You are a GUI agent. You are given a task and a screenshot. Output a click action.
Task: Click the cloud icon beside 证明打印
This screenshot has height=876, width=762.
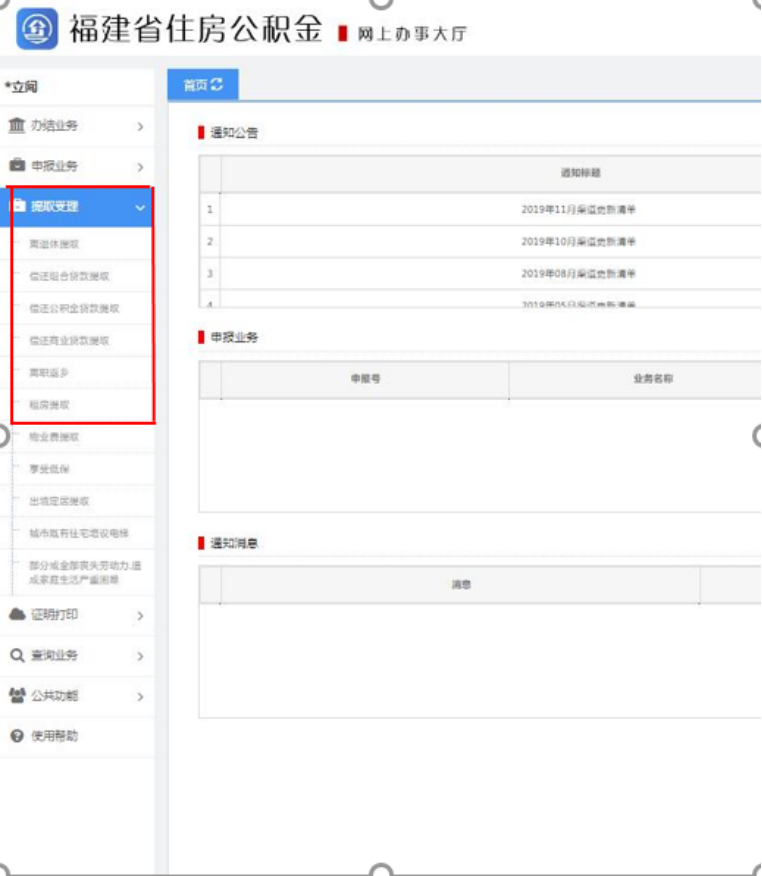pos(17,615)
